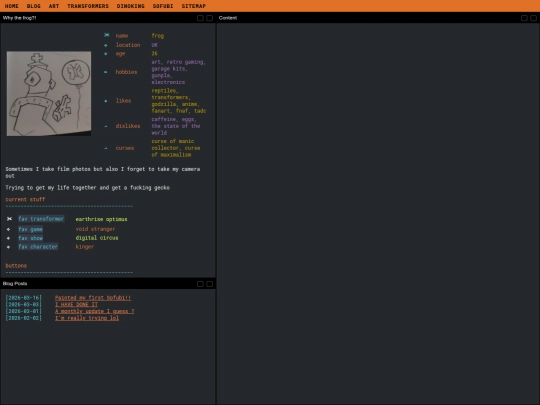Click the 'frog' name value
The height and width of the screenshot is (405, 540).
158,35
